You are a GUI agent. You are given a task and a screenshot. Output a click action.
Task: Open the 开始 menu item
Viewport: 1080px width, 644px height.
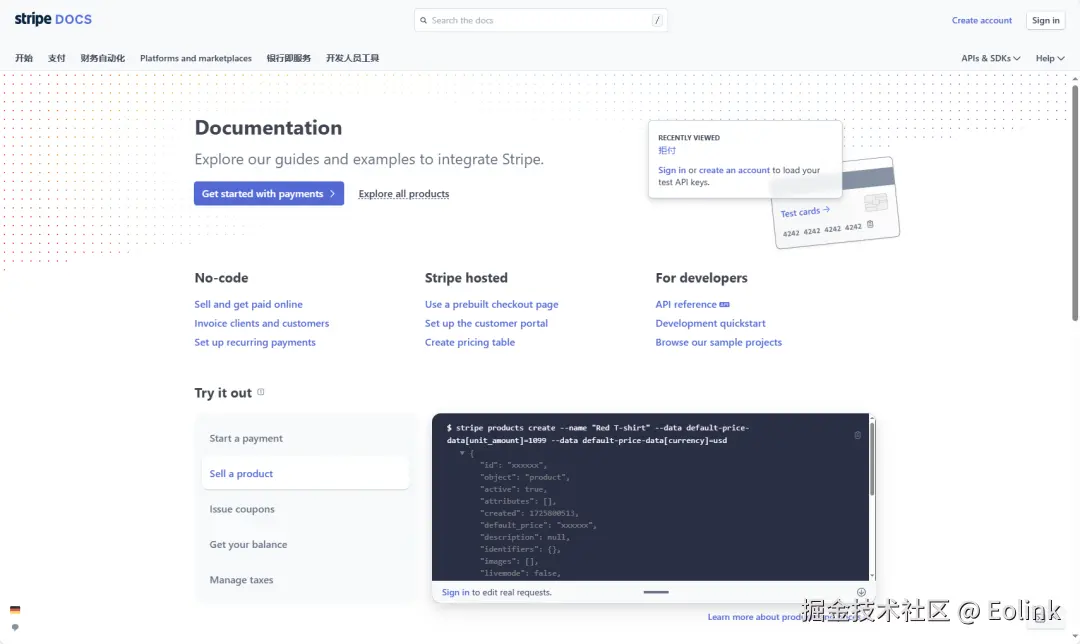[x=24, y=59]
